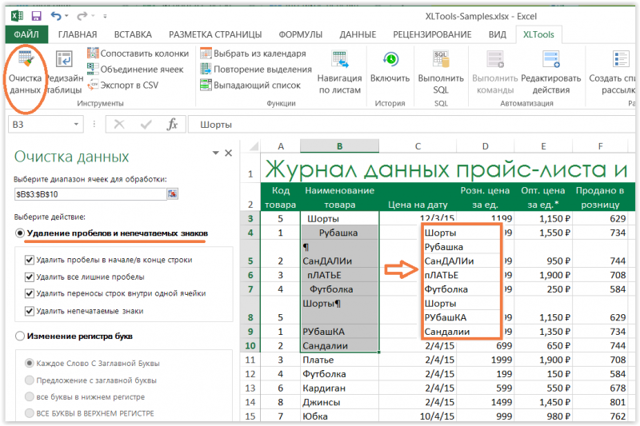Click Сопоставить колонки icon
The image size is (640, 426).
click(93, 53)
